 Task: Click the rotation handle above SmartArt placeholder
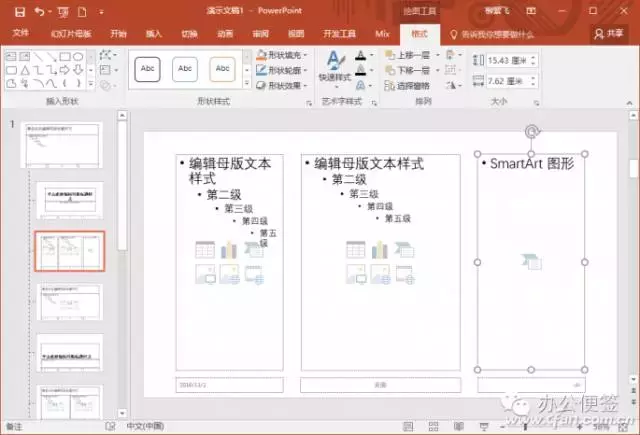(531, 132)
